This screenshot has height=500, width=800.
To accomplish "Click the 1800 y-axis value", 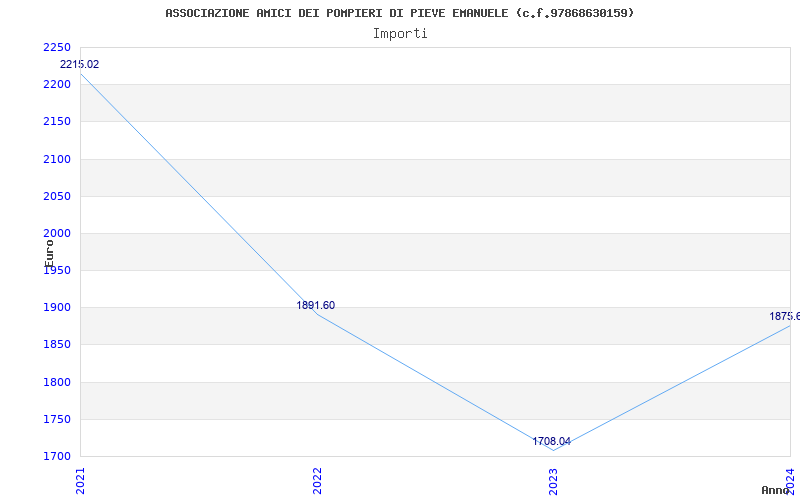I will point(57,382).
